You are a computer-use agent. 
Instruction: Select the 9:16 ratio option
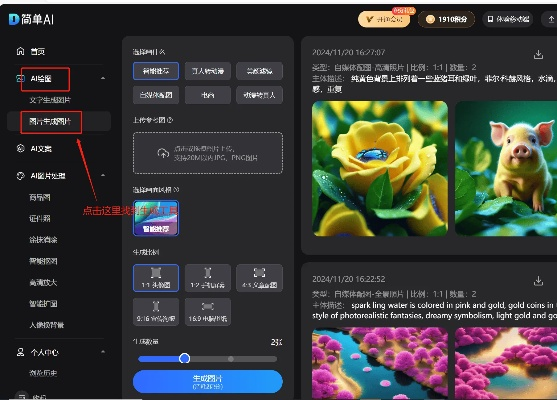tap(156, 312)
